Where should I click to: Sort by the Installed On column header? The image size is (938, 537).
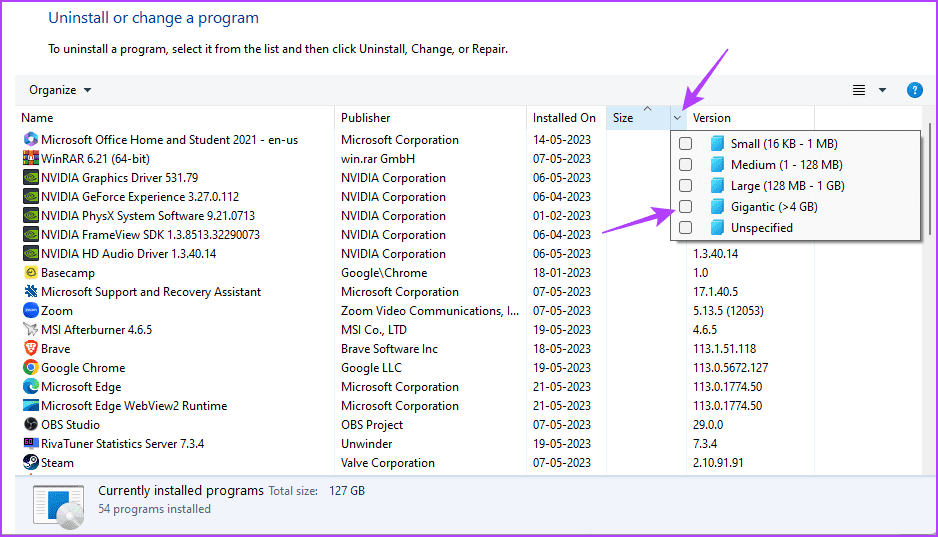point(564,118)
